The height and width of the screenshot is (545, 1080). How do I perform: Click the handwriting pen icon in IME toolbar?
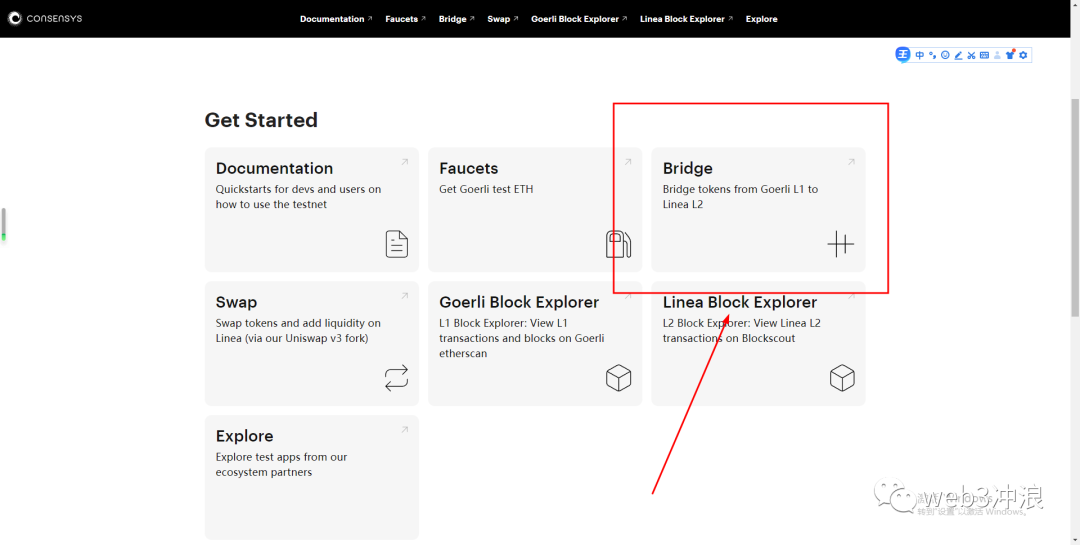958,55
